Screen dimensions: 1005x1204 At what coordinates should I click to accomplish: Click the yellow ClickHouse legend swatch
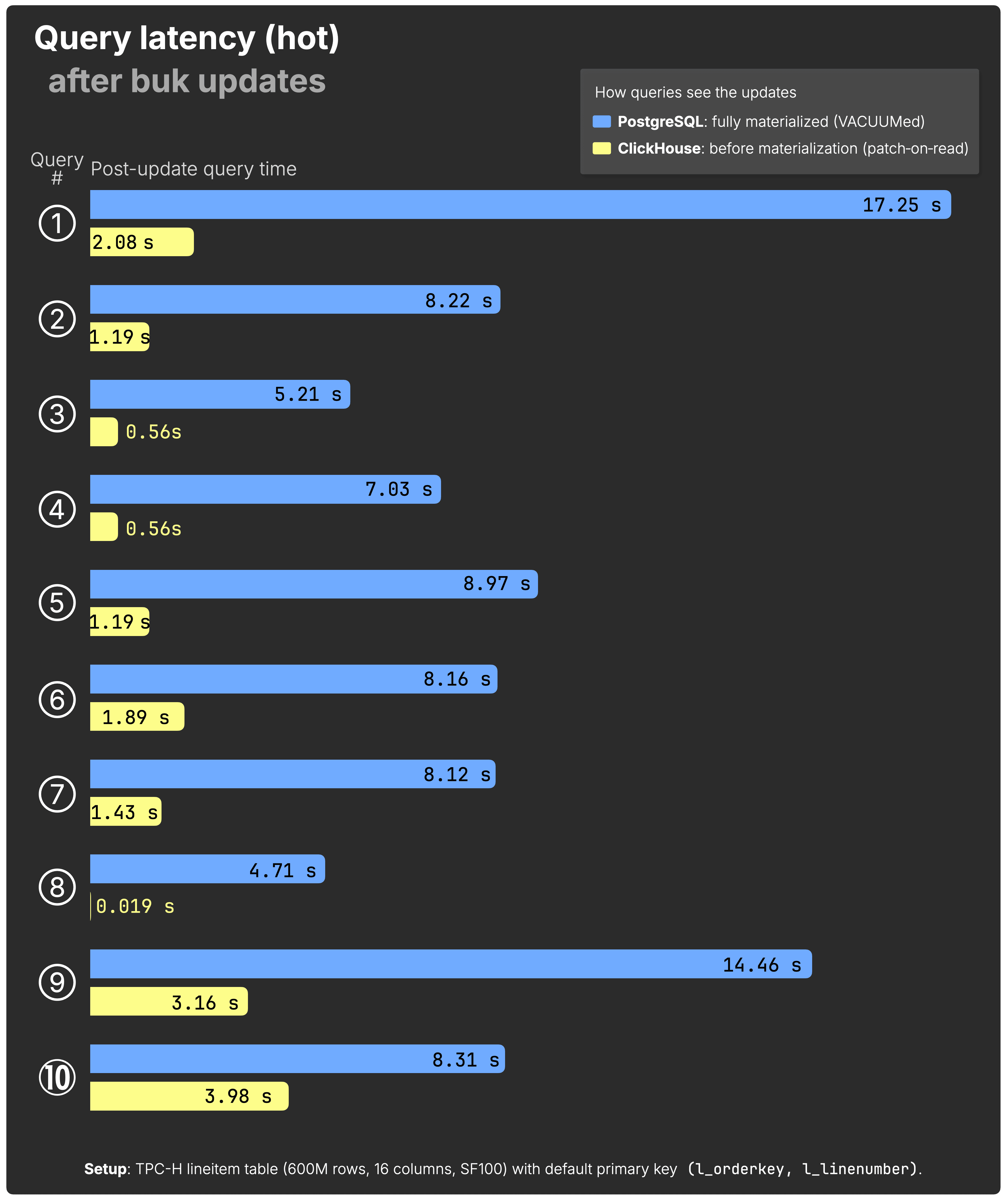click(x=601, y=148)
